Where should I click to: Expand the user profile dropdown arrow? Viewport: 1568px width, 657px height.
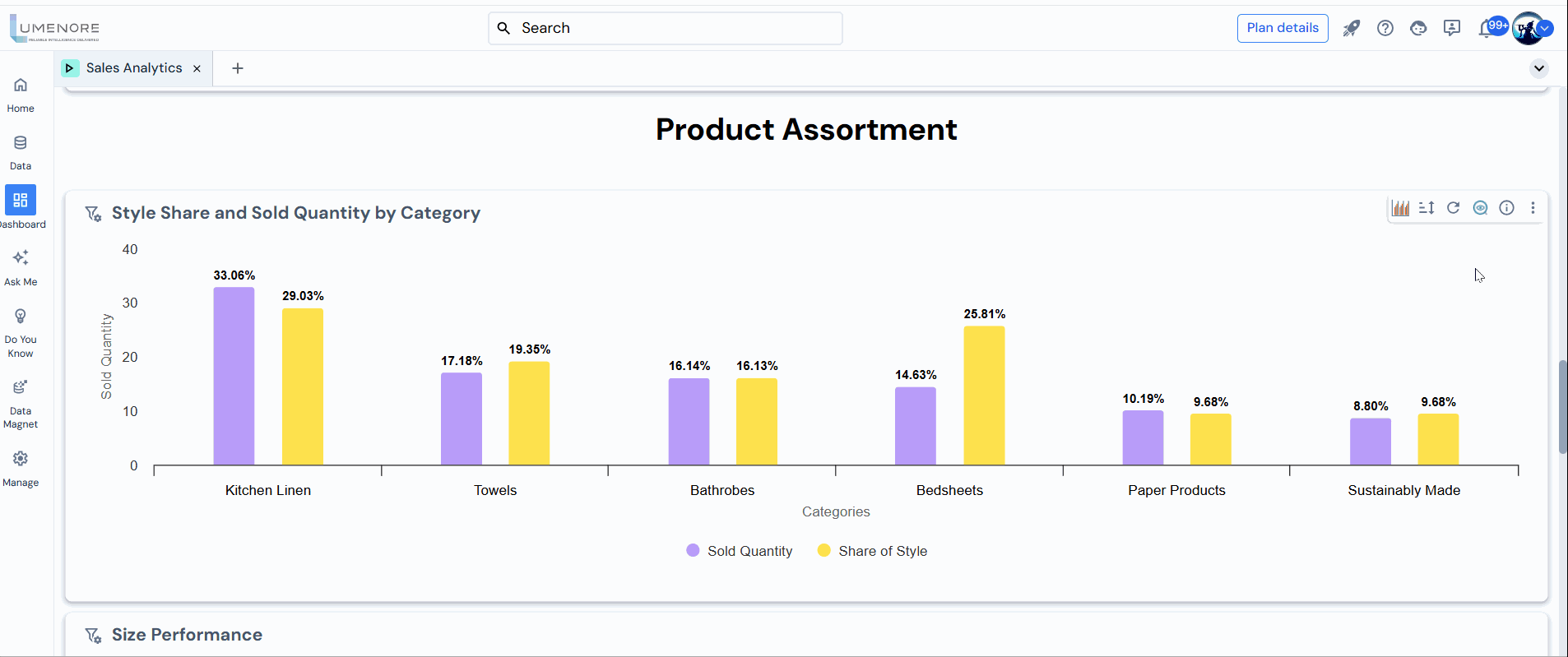[x=1546, y=29]
